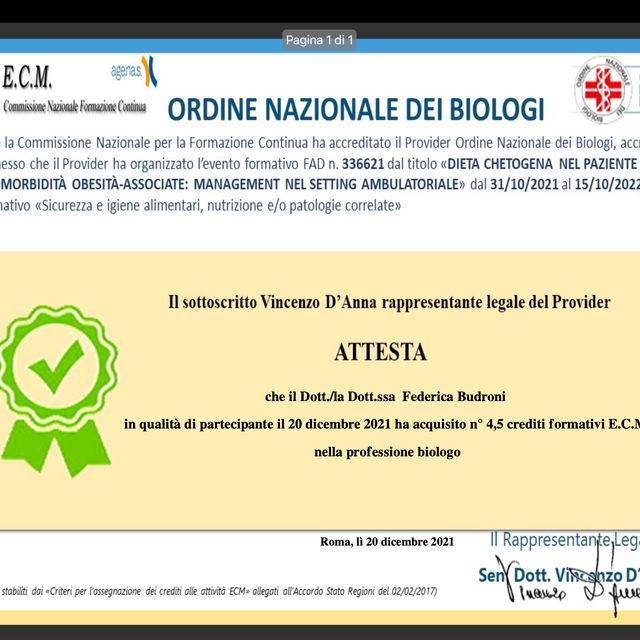Viewport: 640px width, 640px height.
Task: Click the 'ORDINE NAZIONALE DEI BIOLOGI' heading
Action: tap(356, 110)
